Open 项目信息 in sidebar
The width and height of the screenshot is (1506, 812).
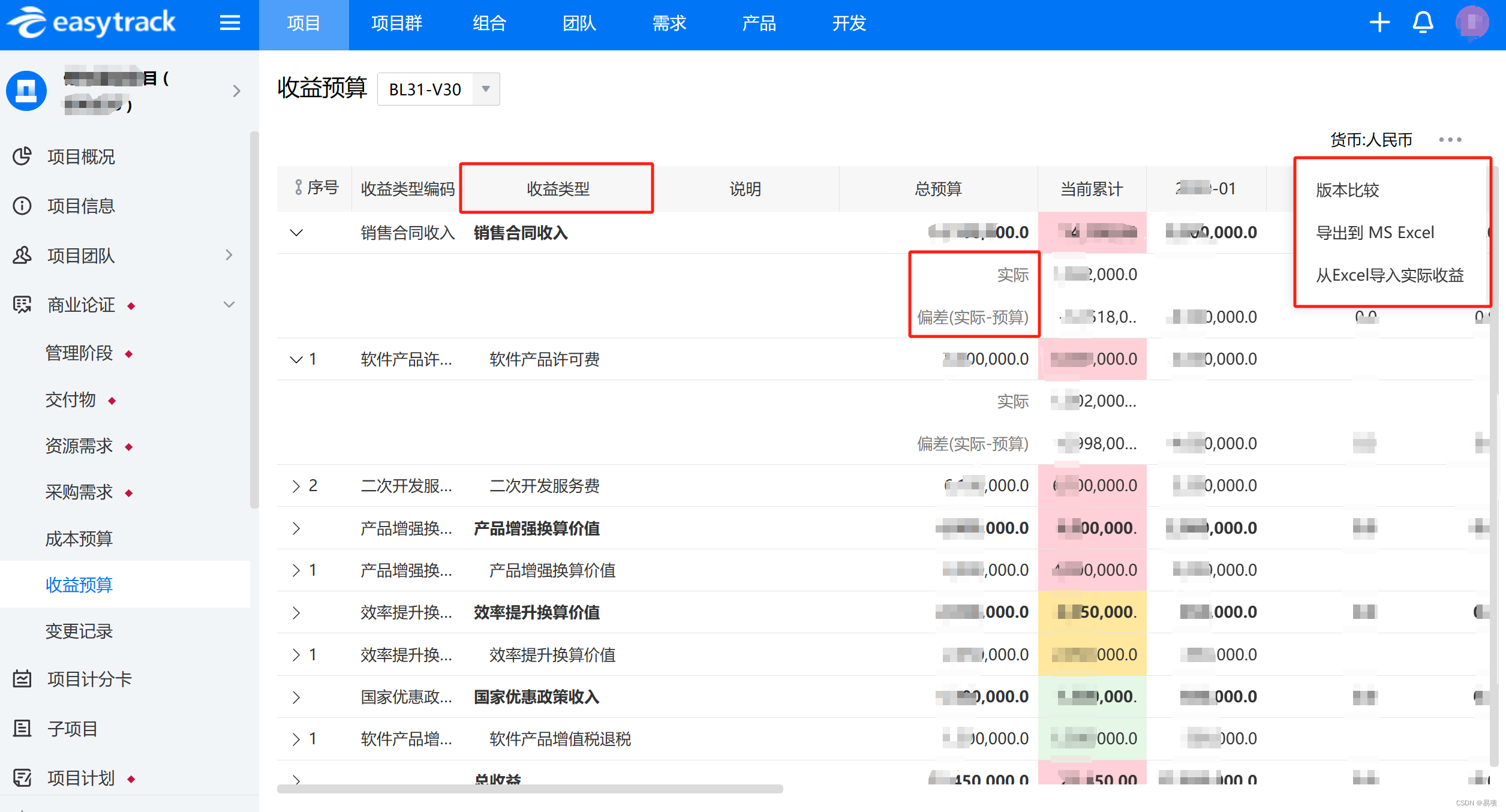81,206
